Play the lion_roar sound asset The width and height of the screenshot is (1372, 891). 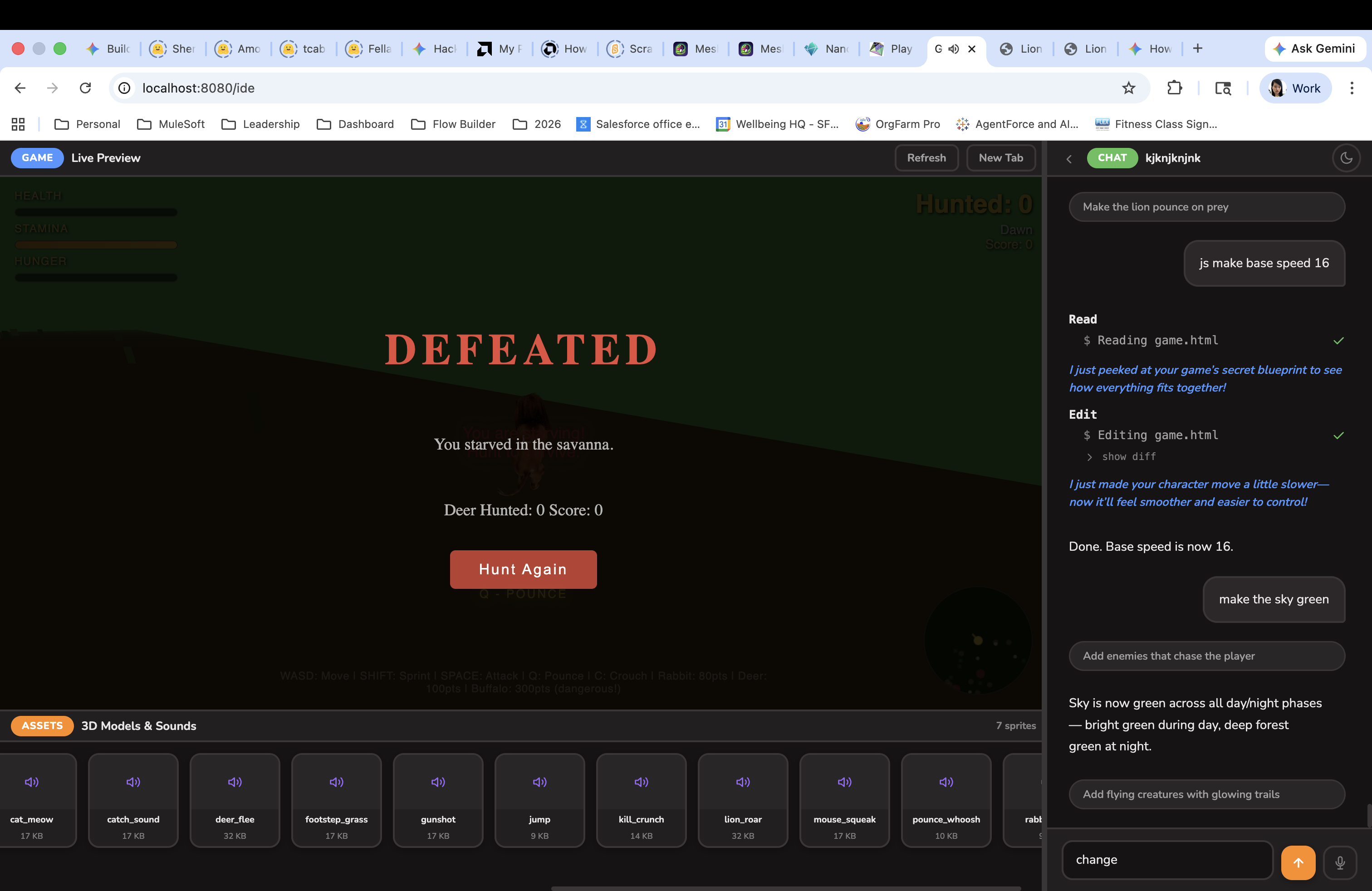(x=743, y=782)
